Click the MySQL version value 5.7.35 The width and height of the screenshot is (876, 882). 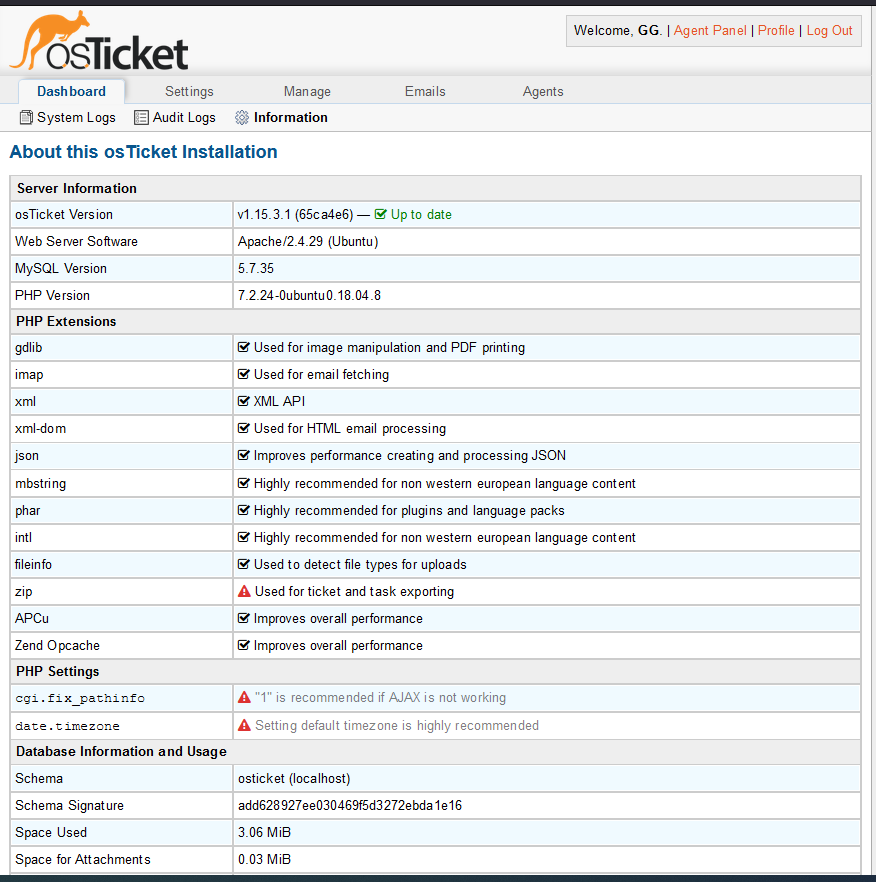click(x=255, y=268)
